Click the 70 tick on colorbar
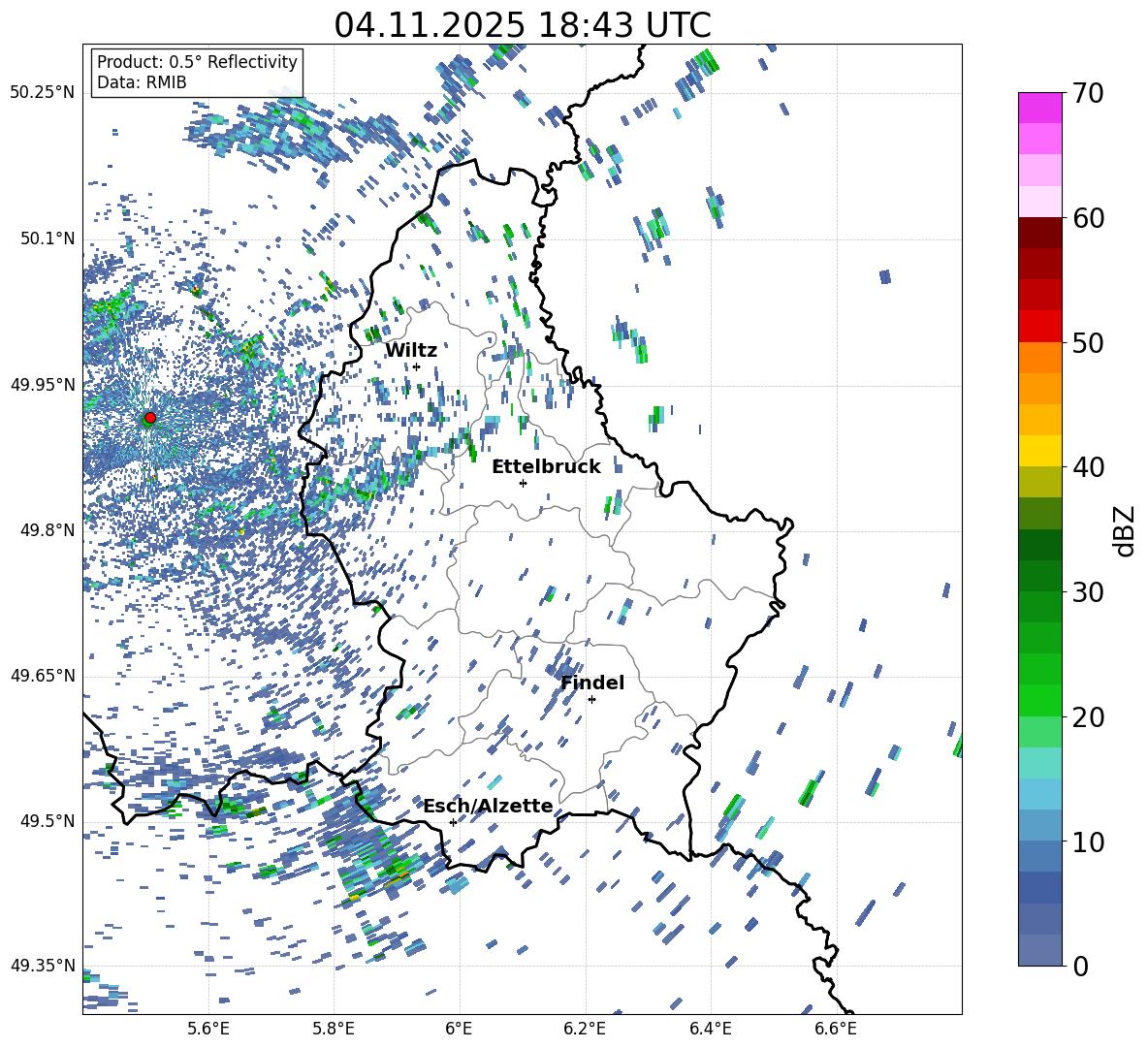This screenshot has height=1048, width=1148. 1089,94
